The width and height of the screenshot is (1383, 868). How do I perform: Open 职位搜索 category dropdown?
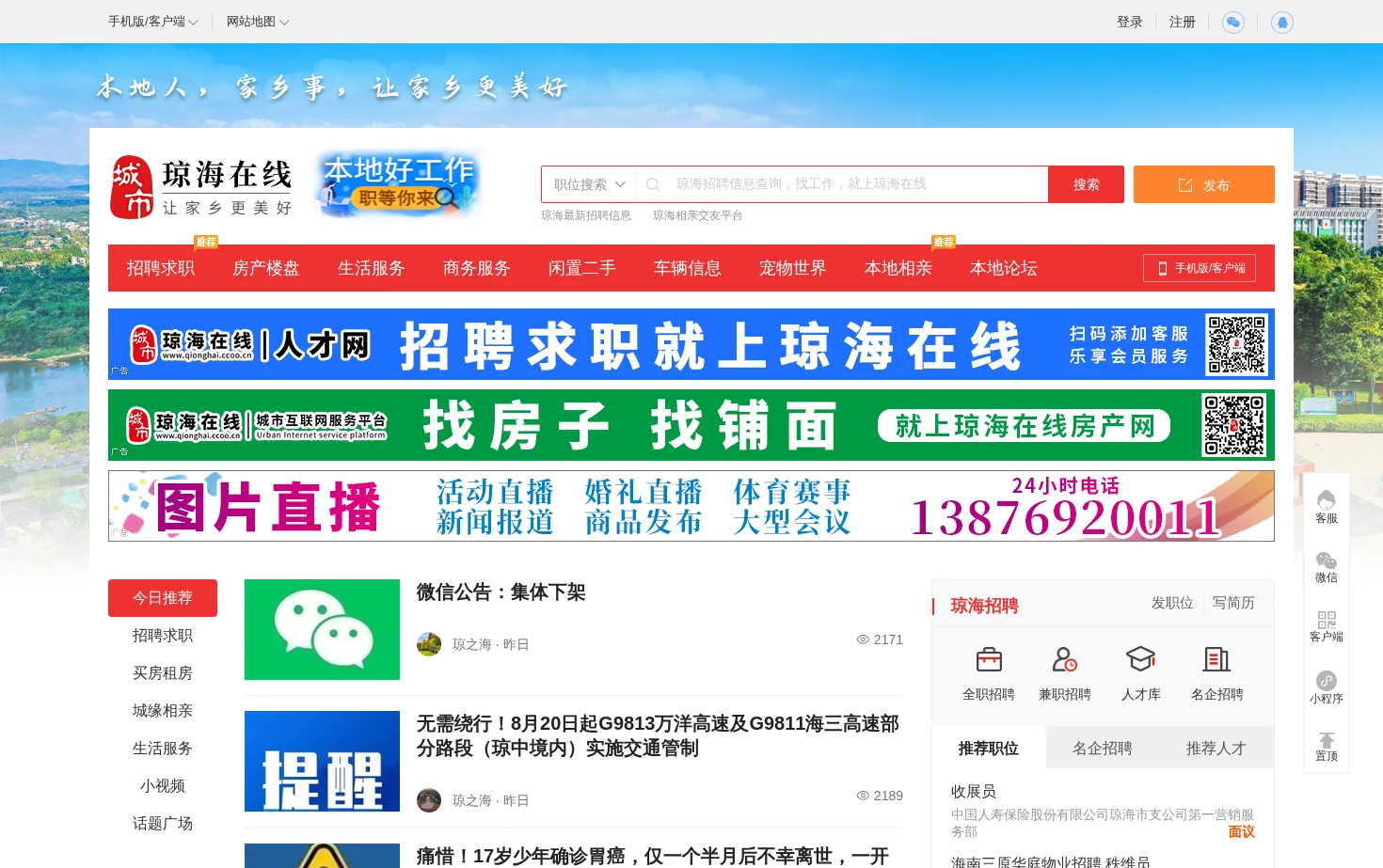click(x=589, y=184)
